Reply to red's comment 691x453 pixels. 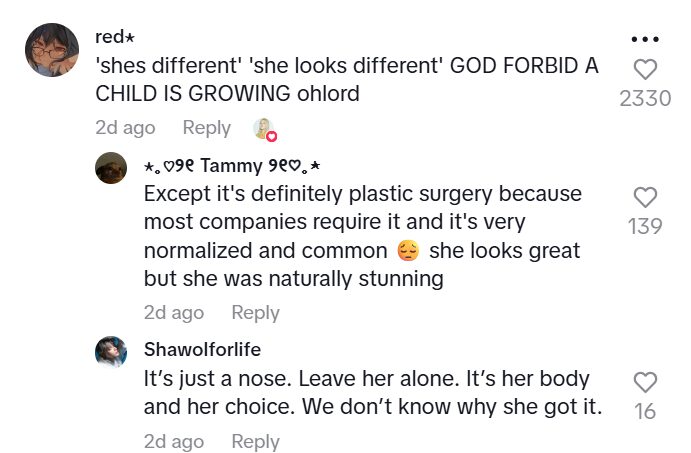coord(207,128)
